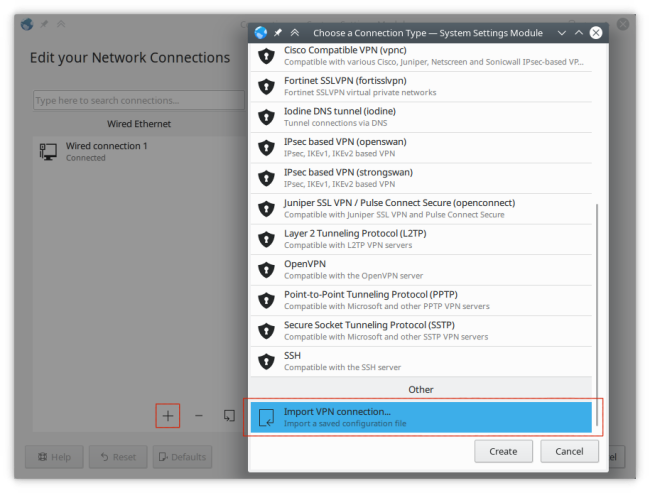
Task: Focus the search connections input field
Action: coord(139,100)
